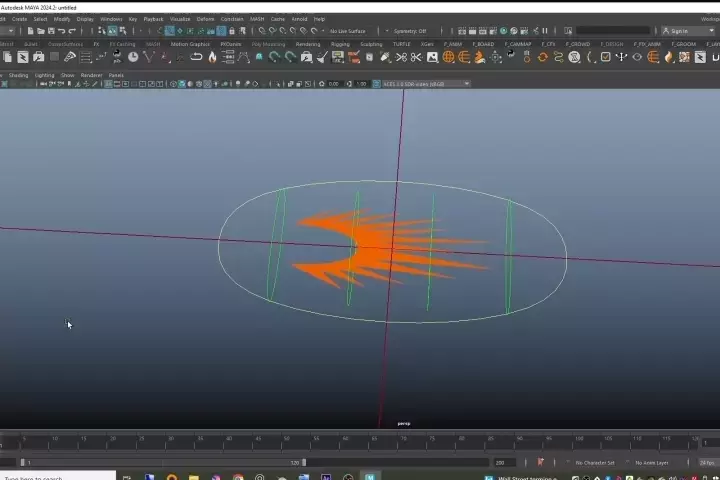720x480 pixels.
Task: Open the panel Renderer menu
Action: pyautogui.click(x=91, y=75)
